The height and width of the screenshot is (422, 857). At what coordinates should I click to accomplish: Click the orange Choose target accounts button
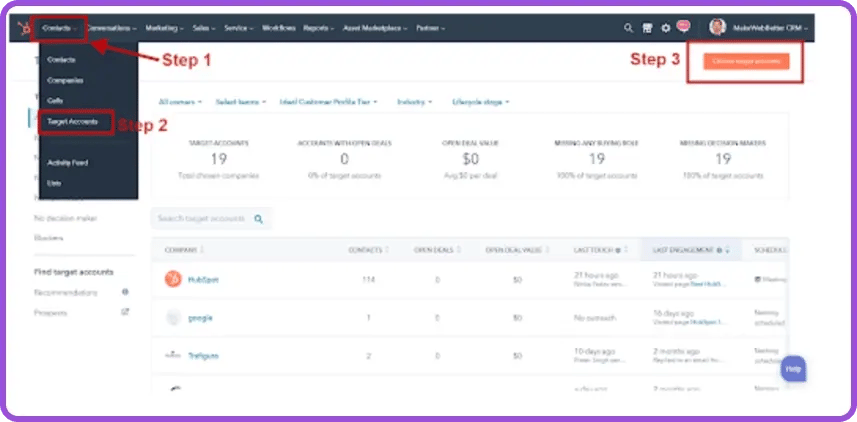point(746,61)
